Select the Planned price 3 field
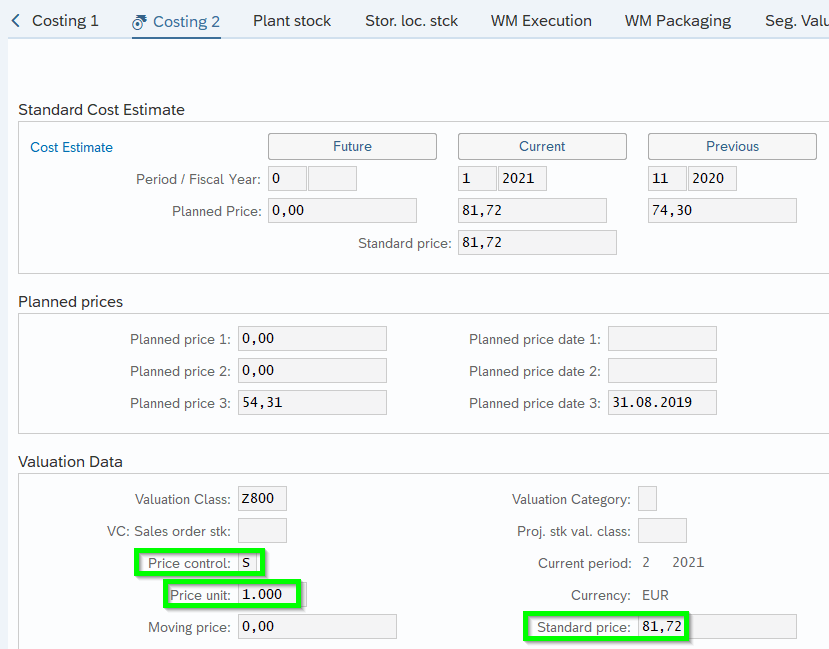This screenshot has height=649, width=829. pyautogui.click(x=312, y=403)
